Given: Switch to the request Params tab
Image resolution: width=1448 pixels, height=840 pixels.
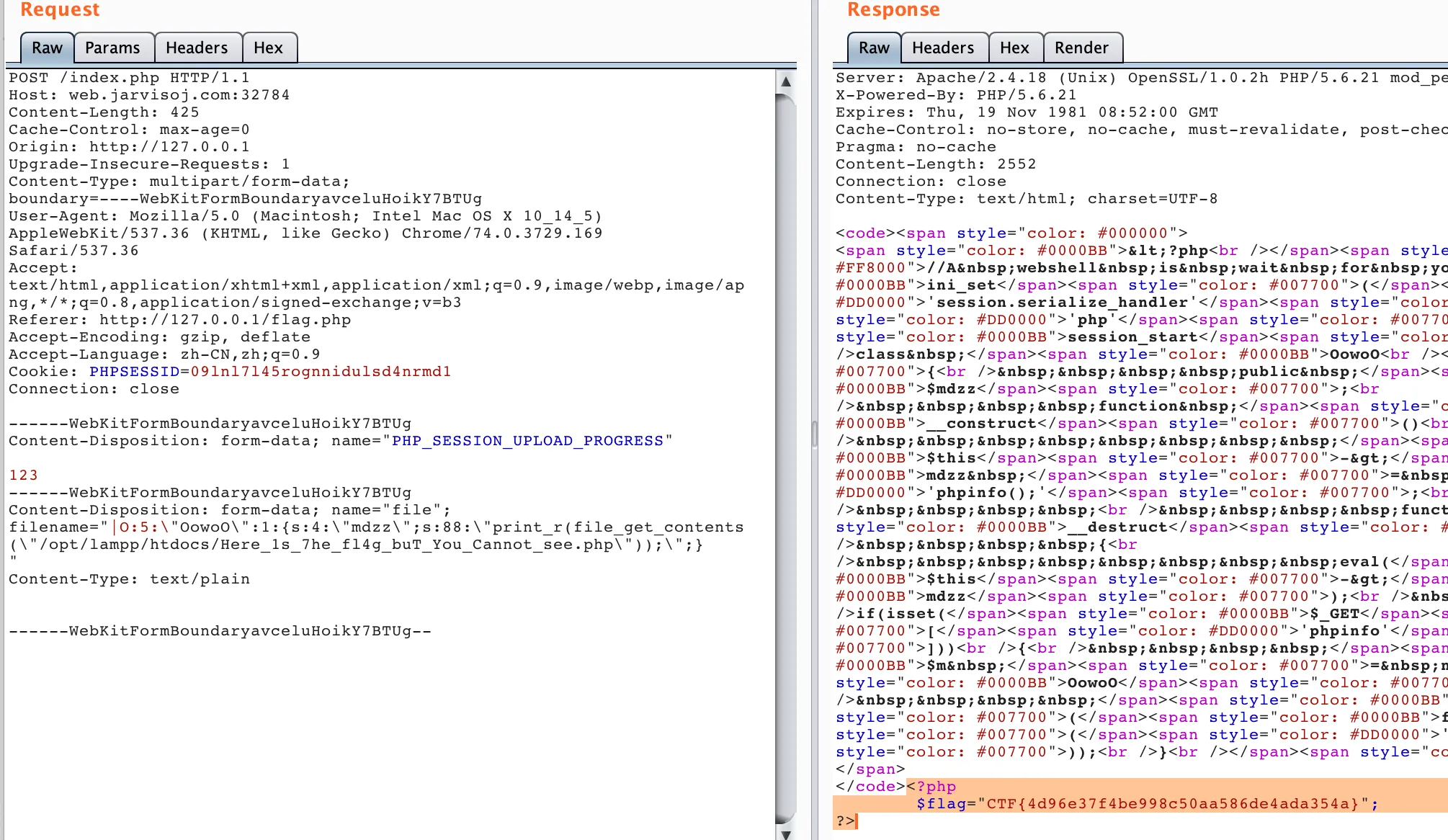Looking at the screenshot, I should coord(112,48).
